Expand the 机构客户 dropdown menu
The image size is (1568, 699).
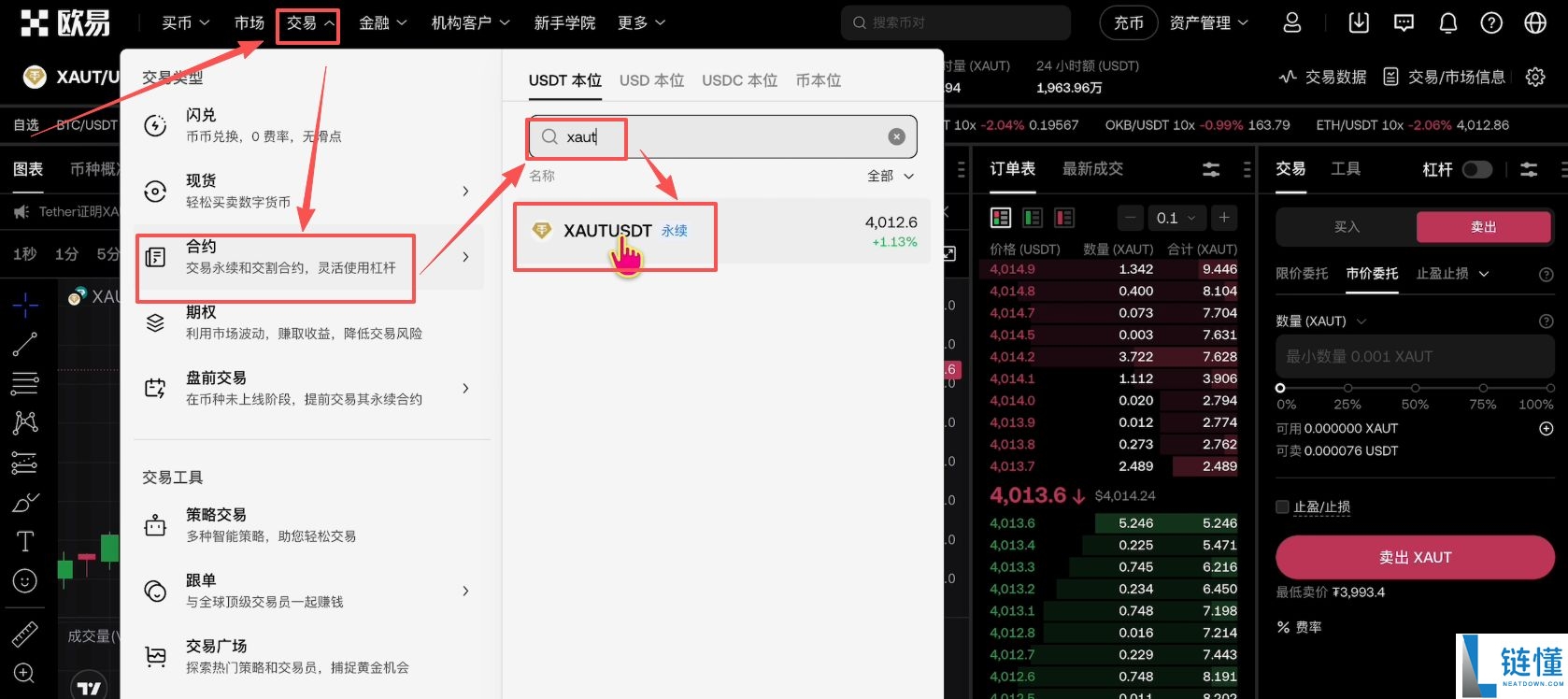click(x=470, y=22)
